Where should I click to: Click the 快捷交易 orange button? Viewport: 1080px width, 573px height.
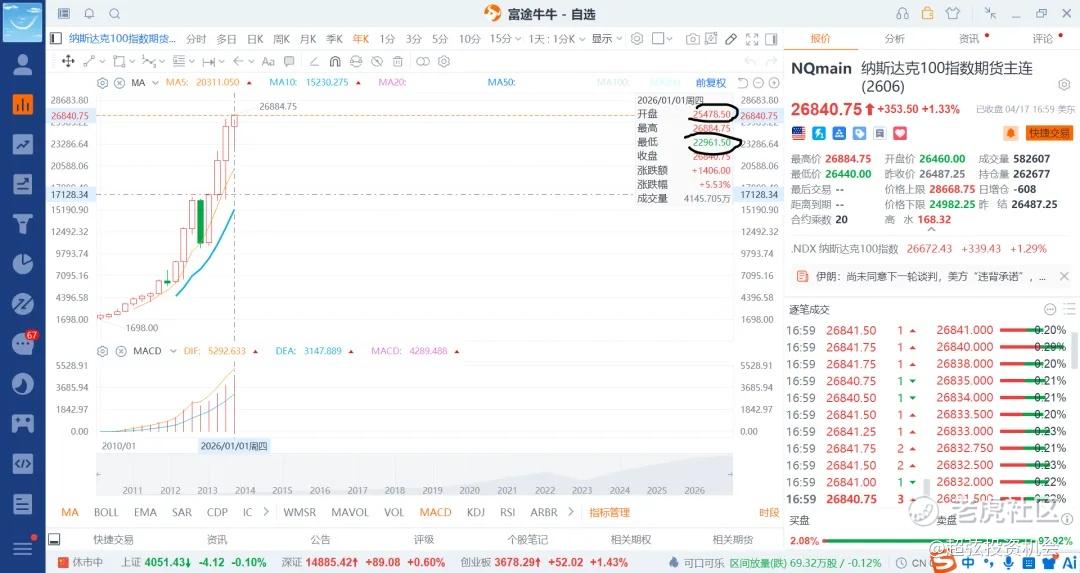click(x=1049, y=133)
